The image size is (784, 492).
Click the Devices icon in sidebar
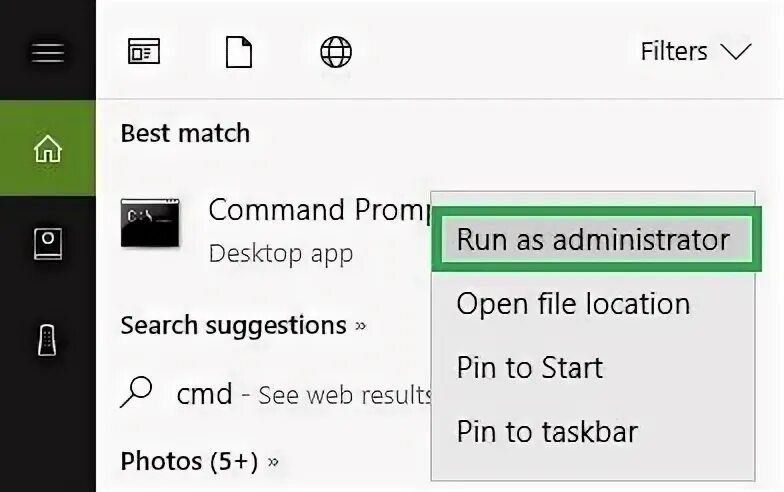click(x=47, y=340)
